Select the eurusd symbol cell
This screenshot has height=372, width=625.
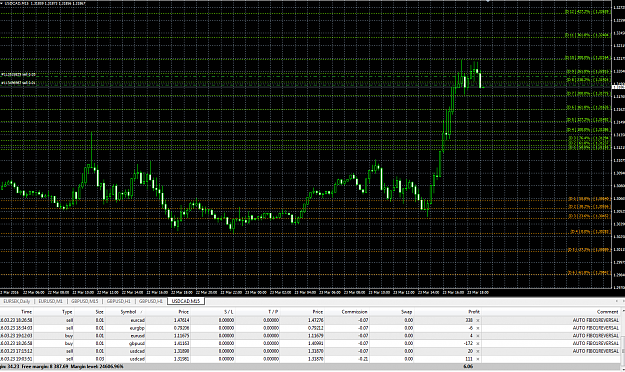(138, 336)
